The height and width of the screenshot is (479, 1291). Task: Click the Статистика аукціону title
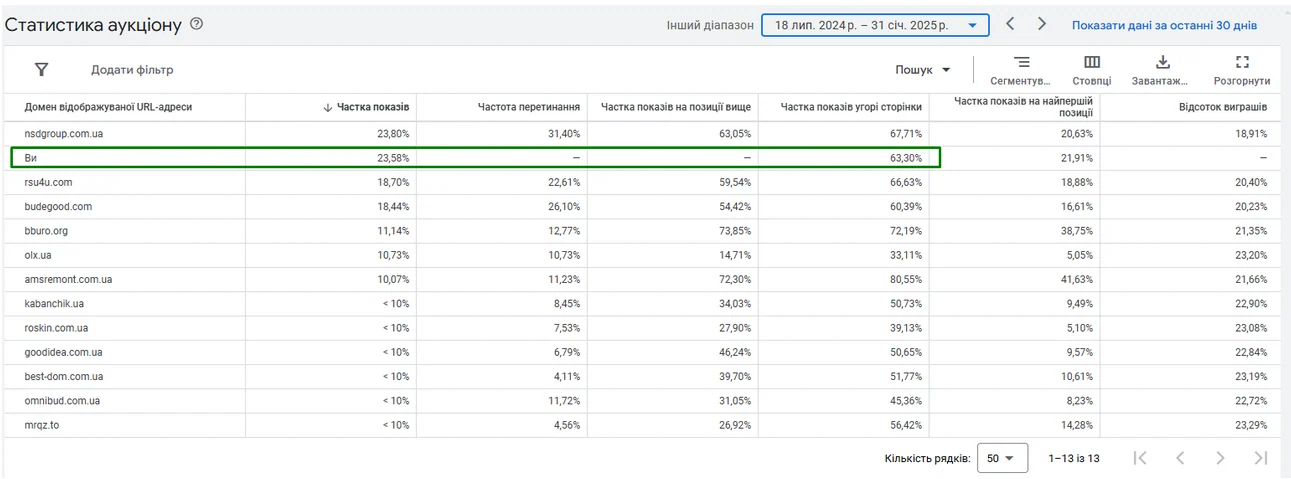tap(93, 25)
